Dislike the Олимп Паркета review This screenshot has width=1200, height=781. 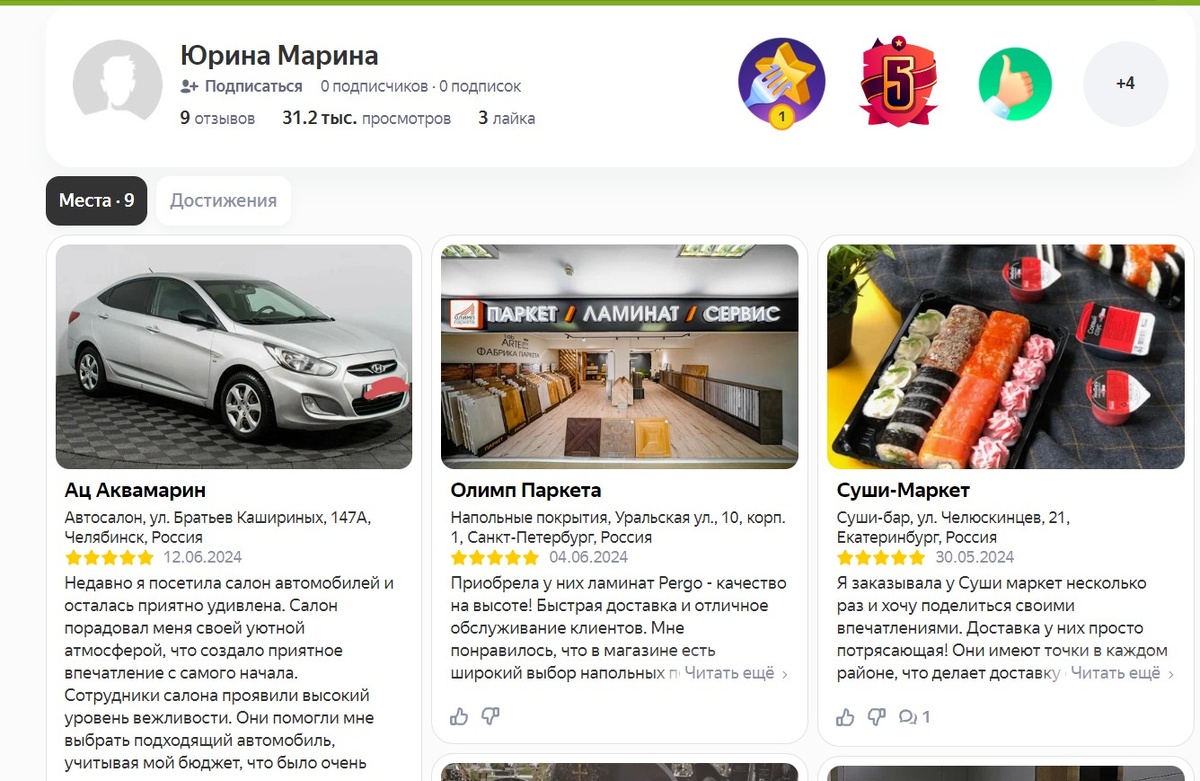(491, 716)
